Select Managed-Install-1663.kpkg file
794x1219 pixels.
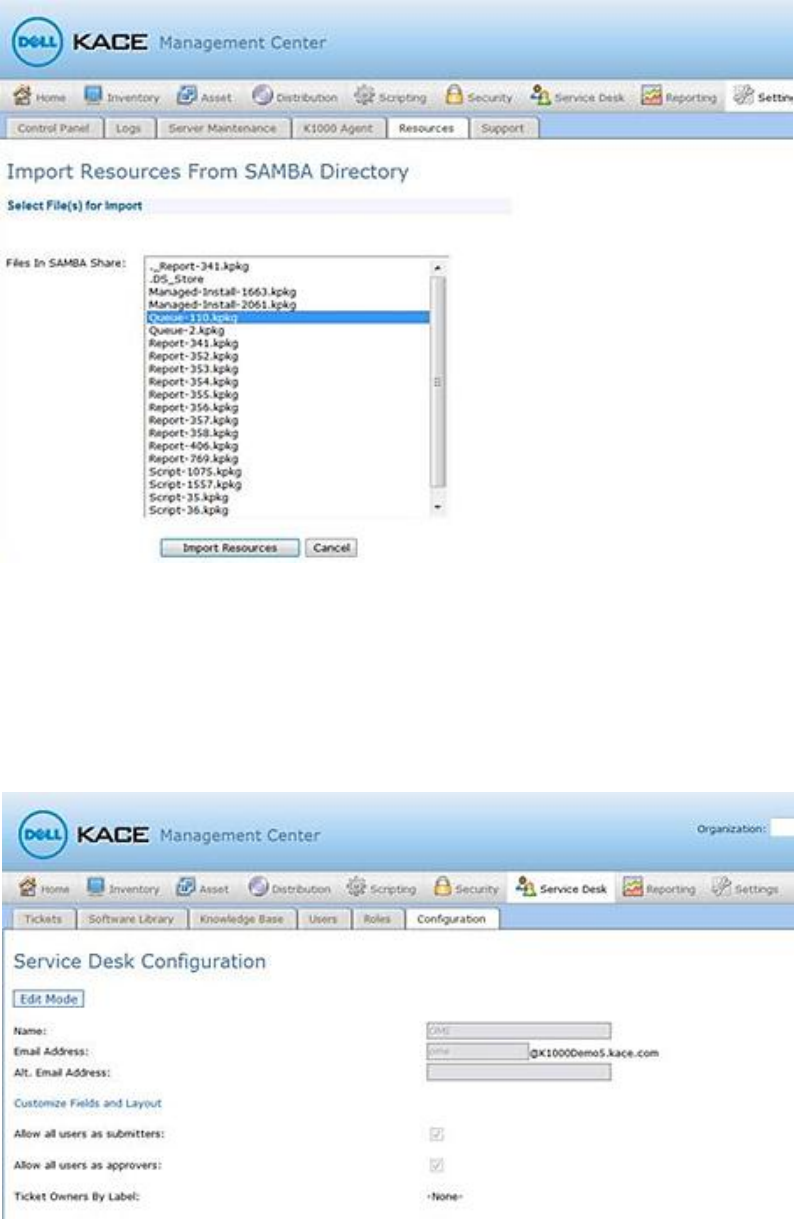pos(288,291)
